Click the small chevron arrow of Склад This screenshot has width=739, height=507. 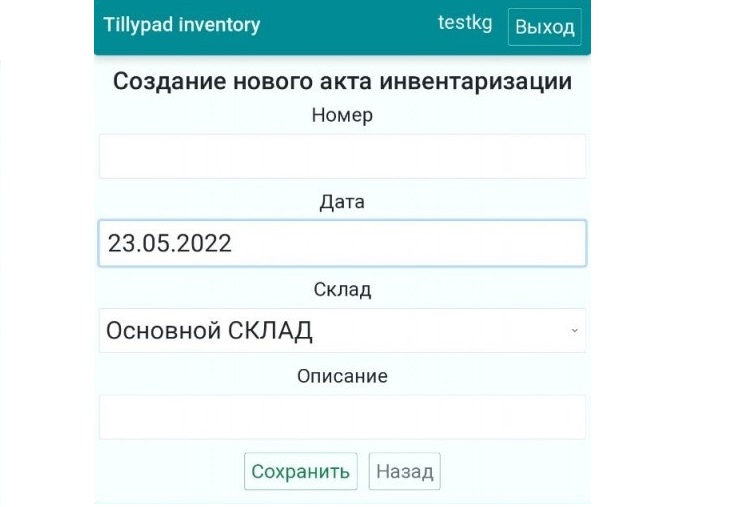click(574, 330)
